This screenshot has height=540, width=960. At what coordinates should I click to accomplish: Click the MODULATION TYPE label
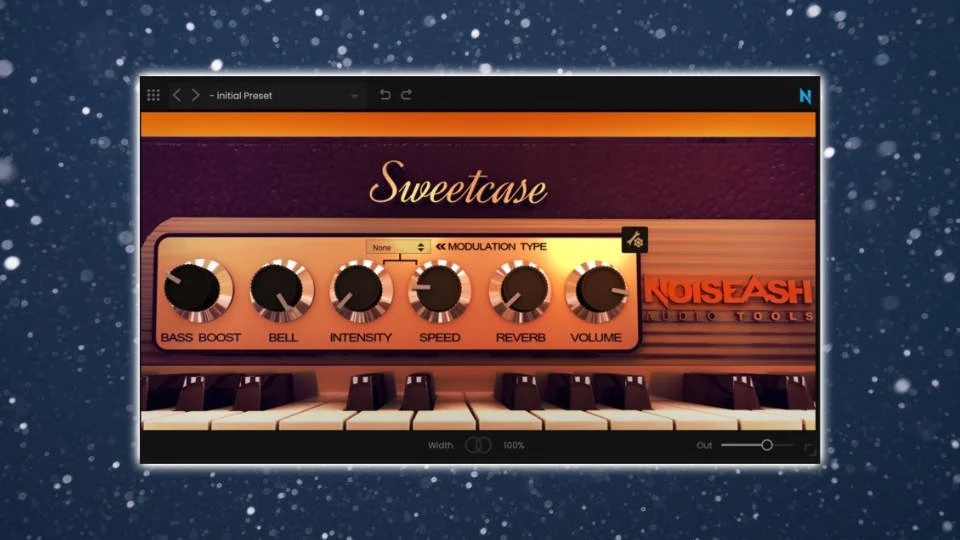click(497, 246)
